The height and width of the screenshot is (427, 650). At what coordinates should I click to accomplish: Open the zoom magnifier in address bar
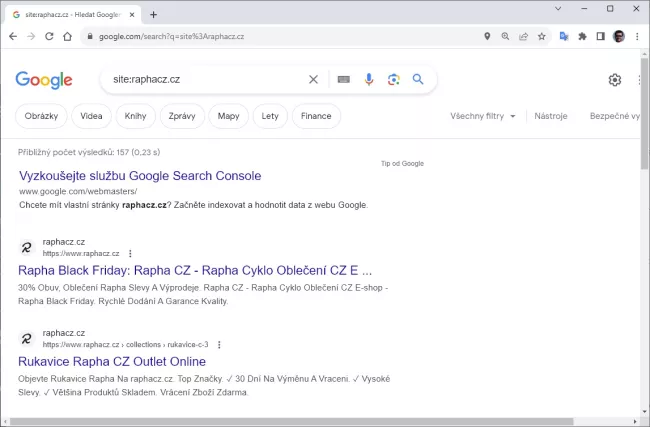tap(505, 36)
